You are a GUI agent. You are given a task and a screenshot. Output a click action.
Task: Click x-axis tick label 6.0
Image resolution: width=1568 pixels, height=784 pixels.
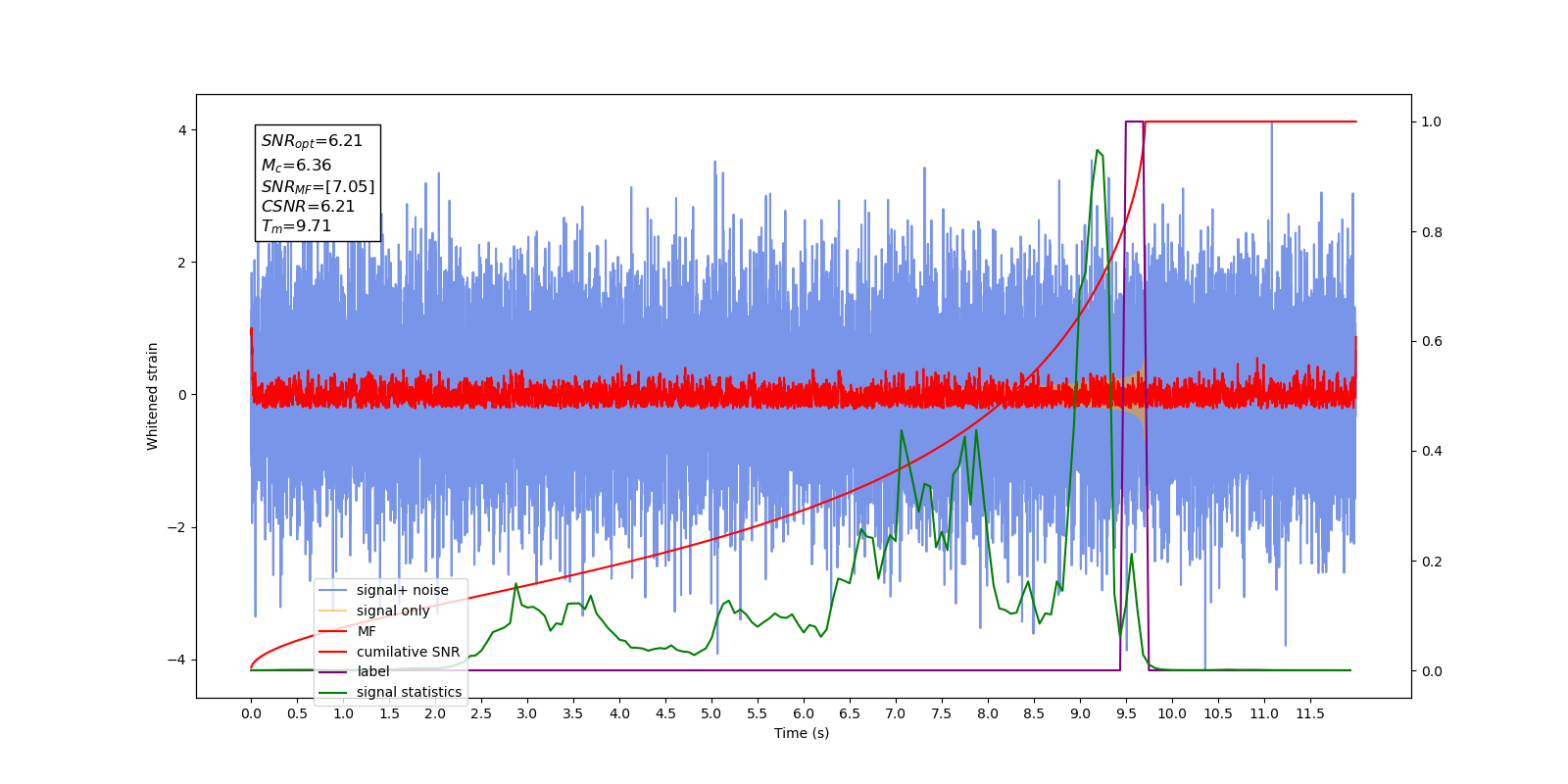pyautogui.click(x=804, y=713)
